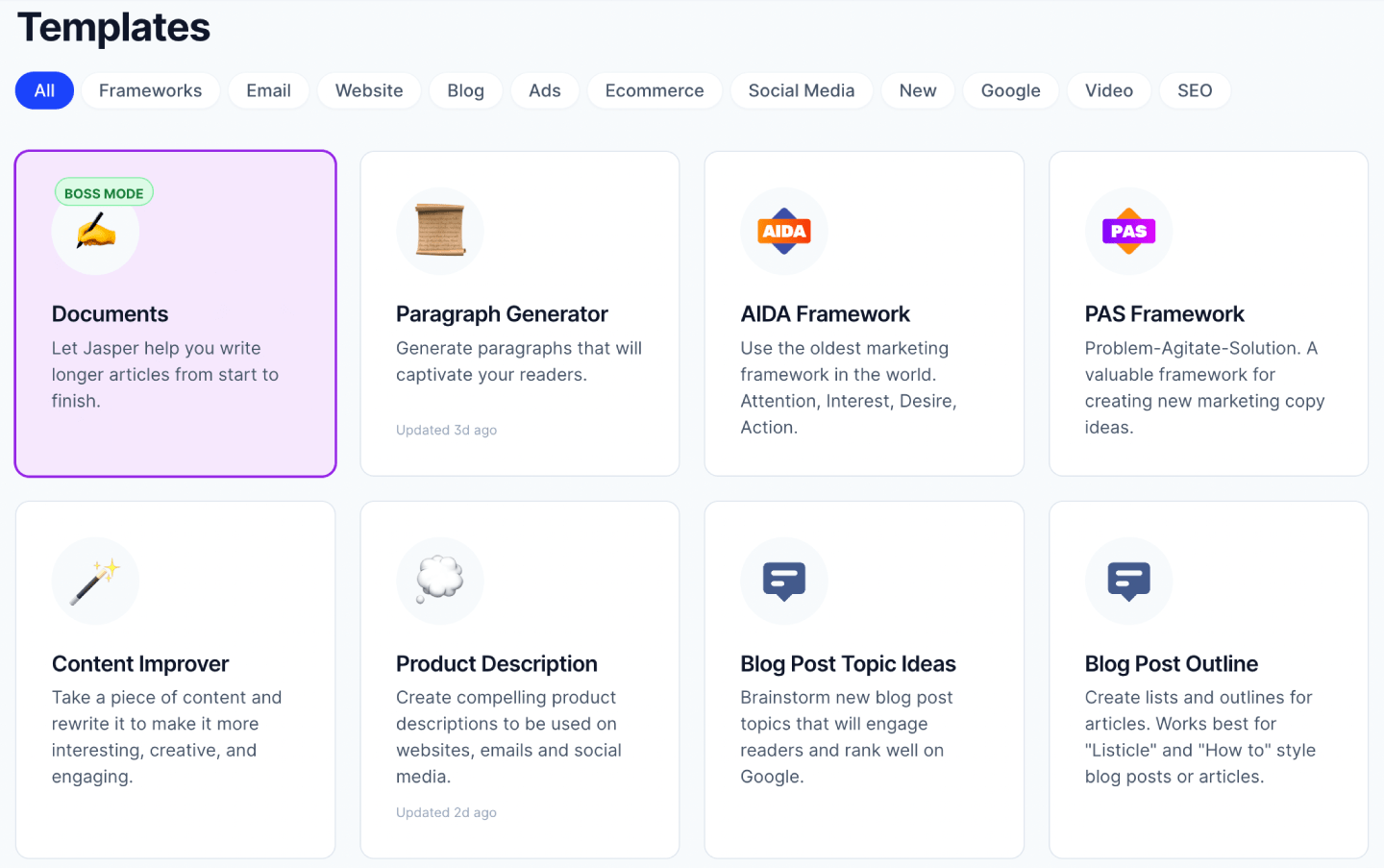Click the BOSS MODE badge
The width and height of the screenshot is (1384, 868).
coord(104,193)
